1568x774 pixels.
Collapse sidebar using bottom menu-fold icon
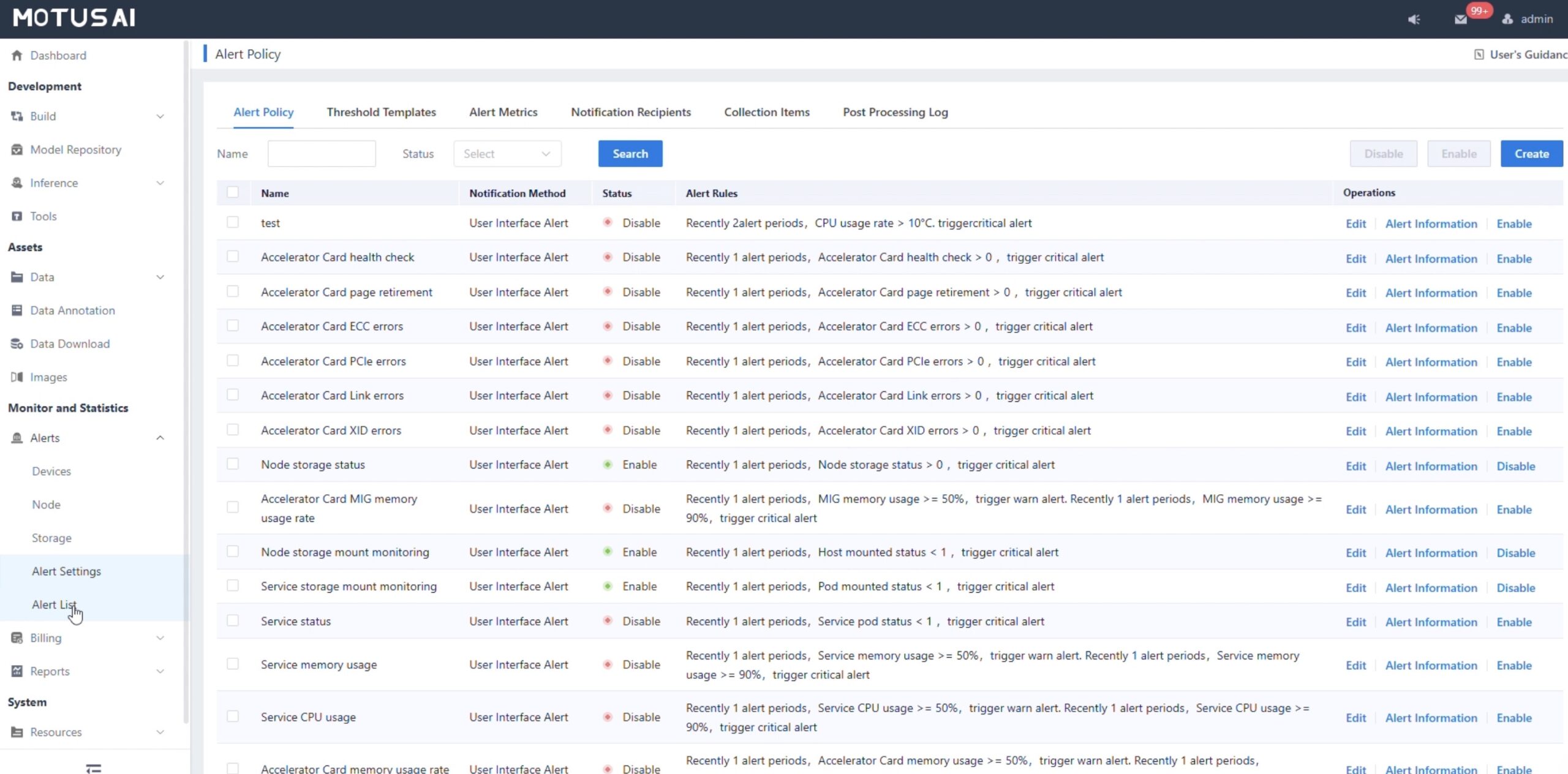click(93, 768)
